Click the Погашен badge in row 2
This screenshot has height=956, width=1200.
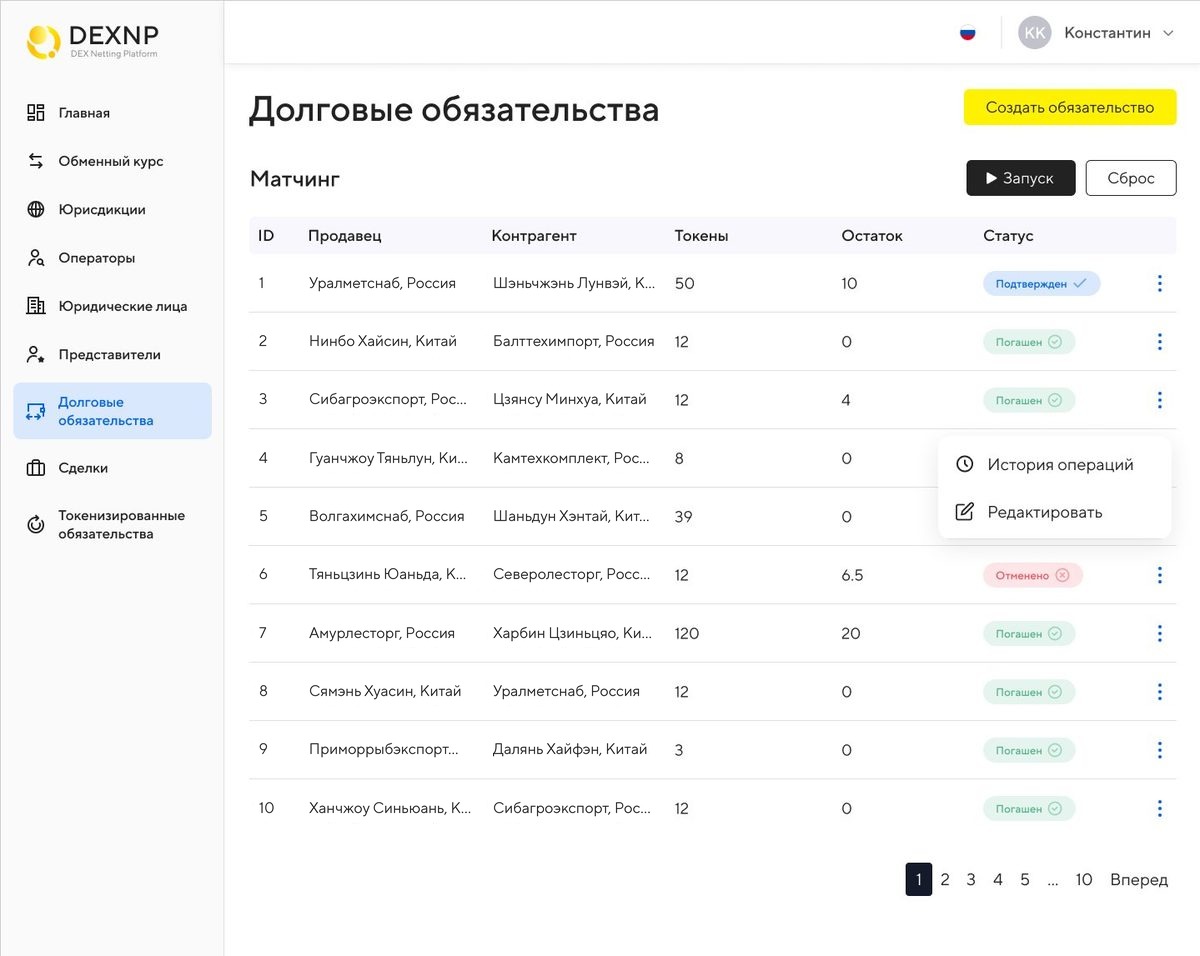point(1029,342)
